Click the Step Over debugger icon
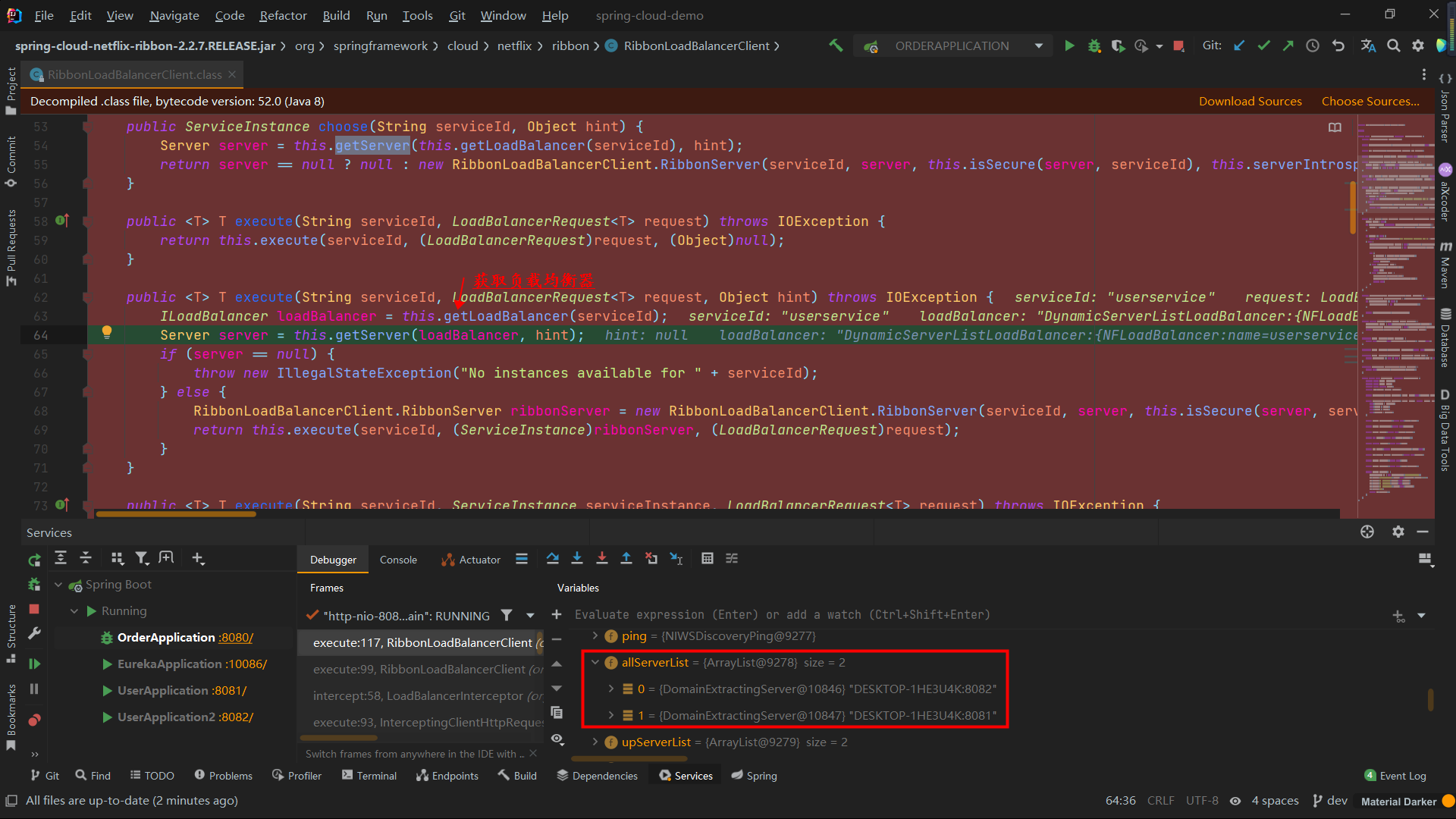This screenshot has width=1456, height=819. pos(553,559)
